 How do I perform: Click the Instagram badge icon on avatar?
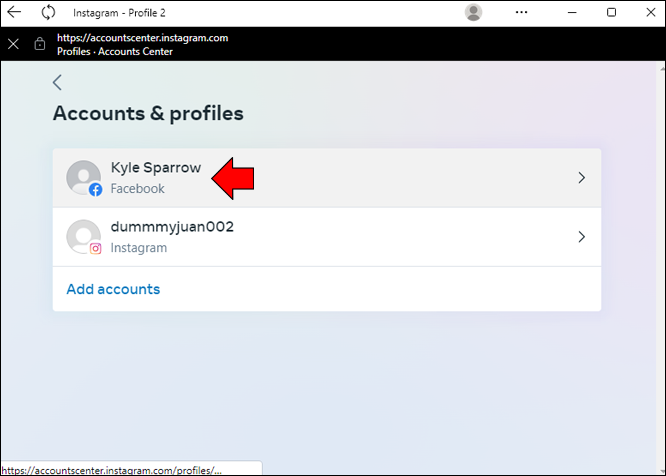click(96, 248)
